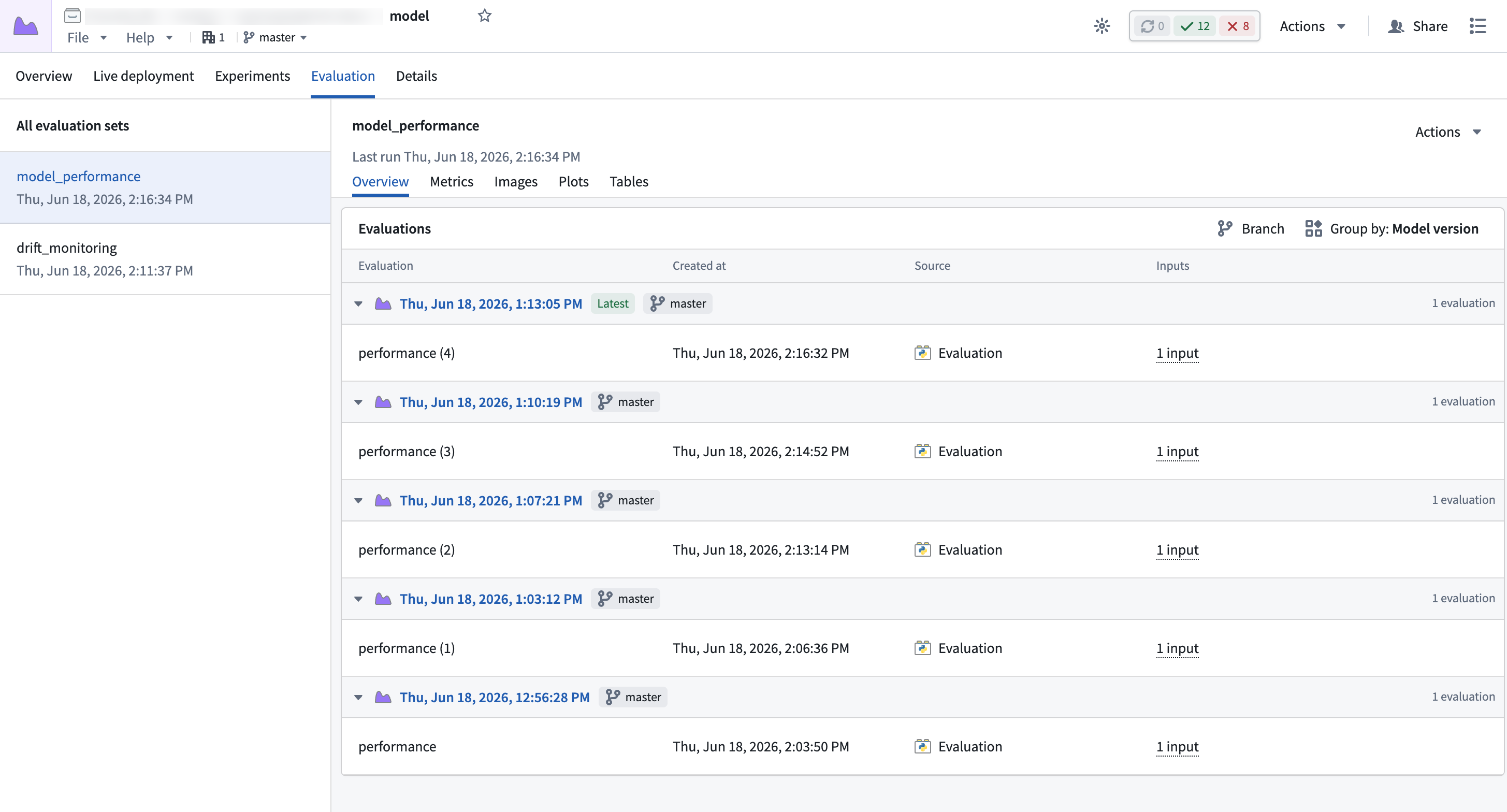Select the drift_monitoring evaluation set

[x=165, y=259]
